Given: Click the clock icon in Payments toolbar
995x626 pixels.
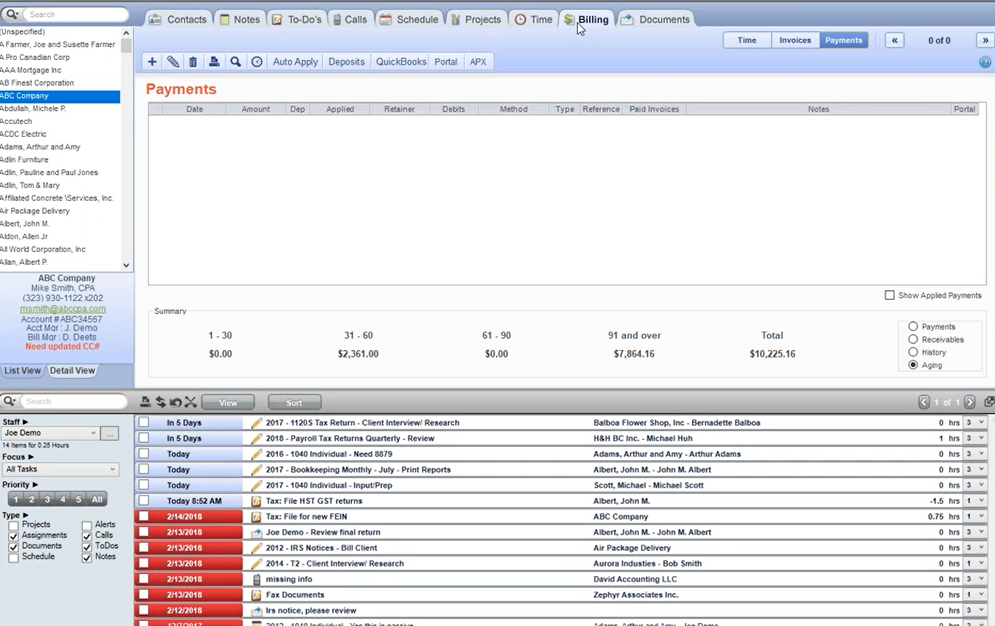Looking at the screenshot, I should [x=257, y=62].
